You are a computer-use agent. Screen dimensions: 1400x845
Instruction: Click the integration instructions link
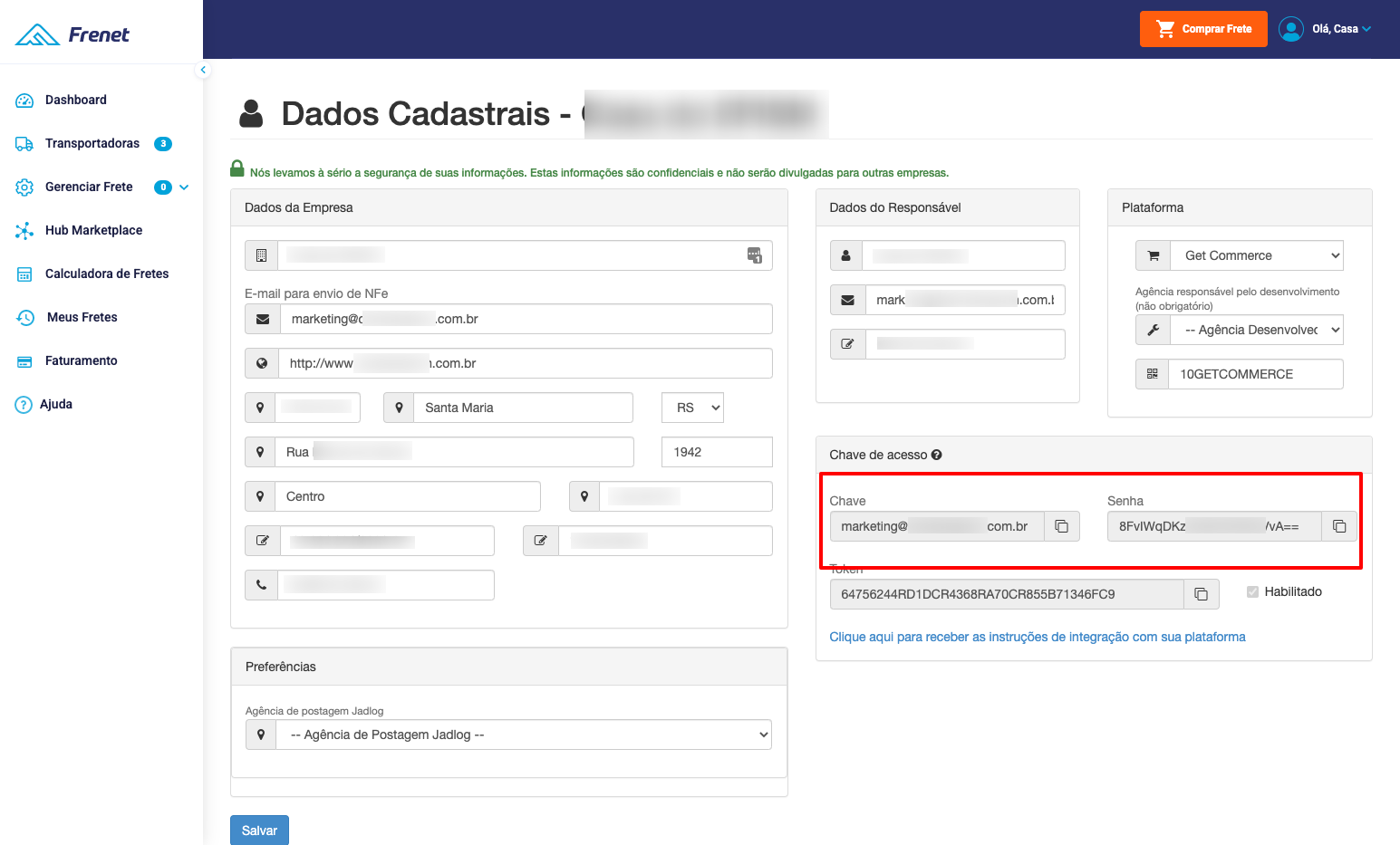1037,637
